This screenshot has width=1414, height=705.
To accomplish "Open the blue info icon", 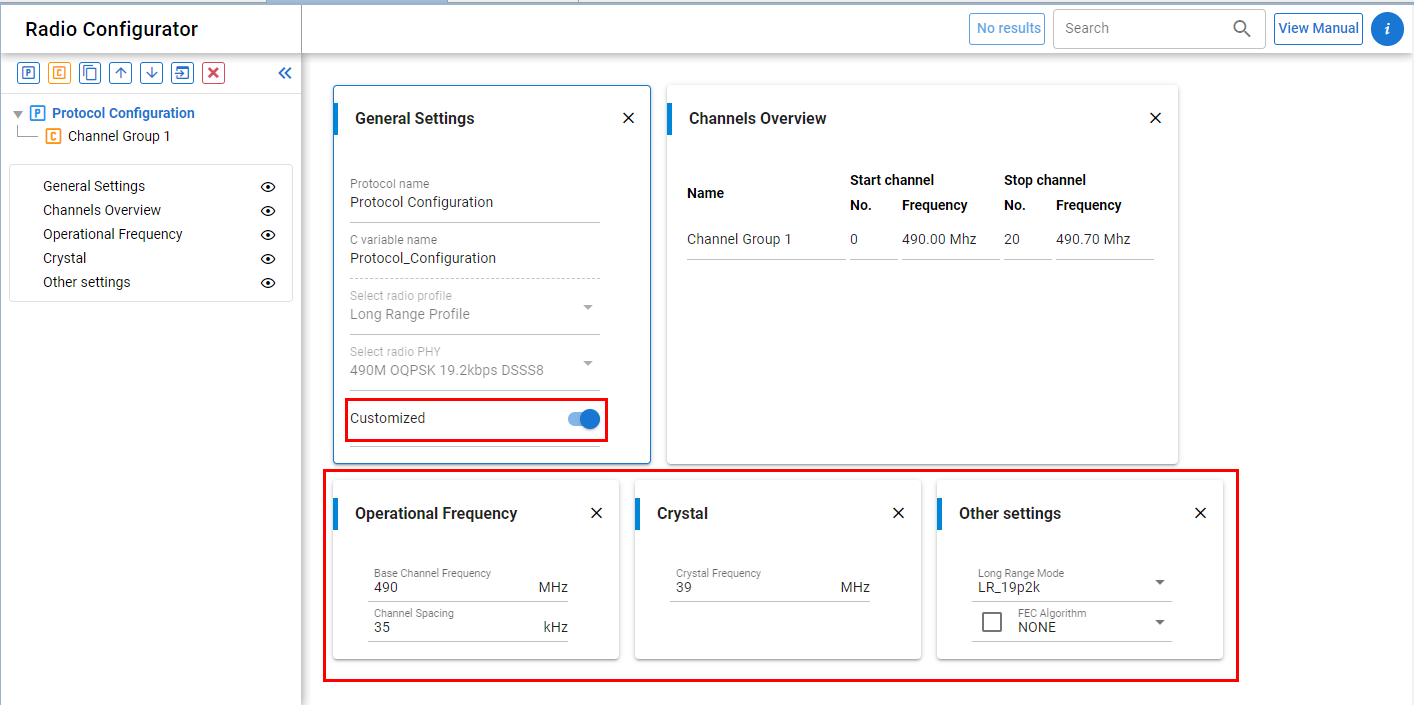I will [x=1387, y=29].
